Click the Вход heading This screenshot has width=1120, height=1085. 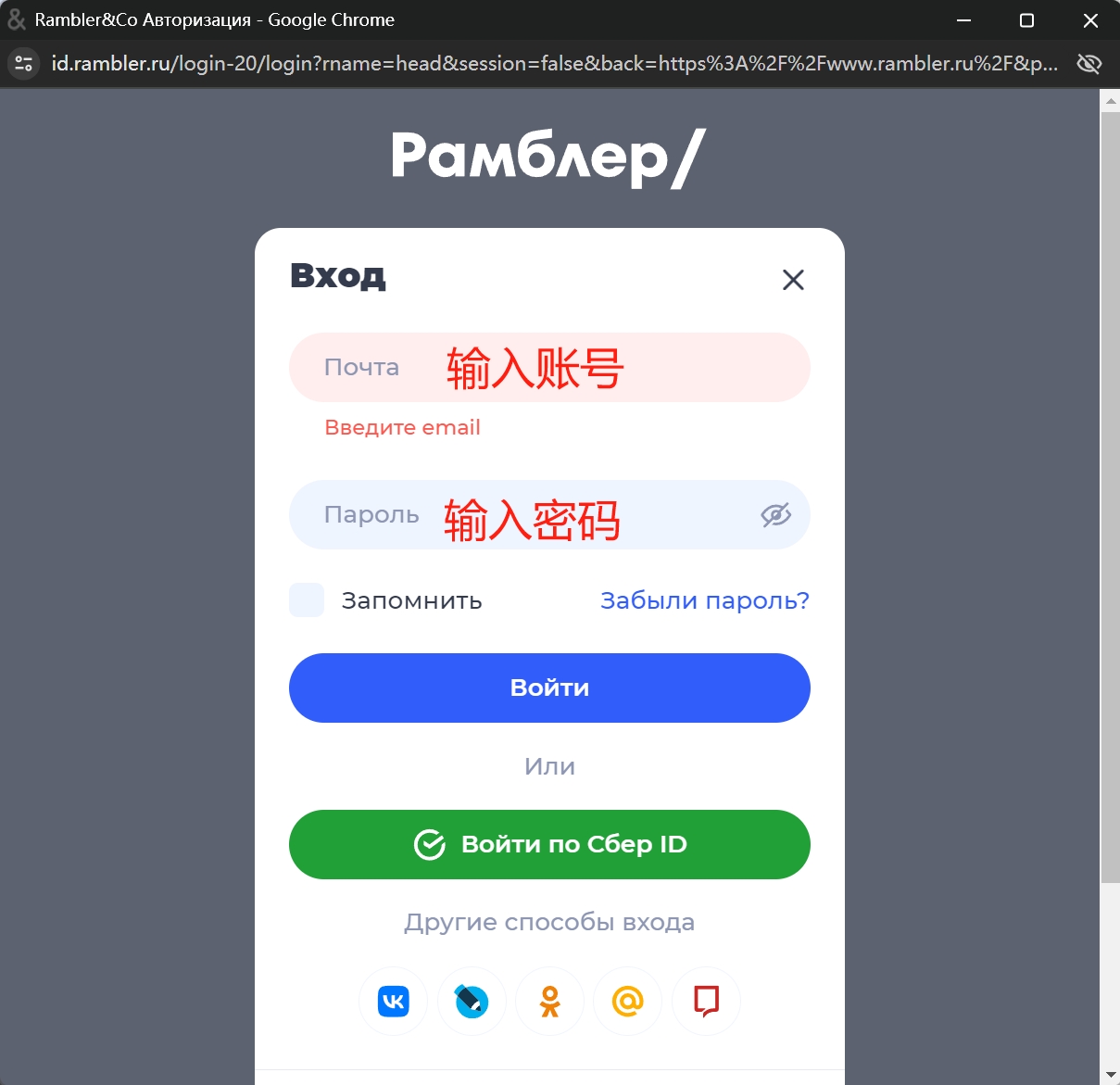pyautogui.click(x=338, y=275)
